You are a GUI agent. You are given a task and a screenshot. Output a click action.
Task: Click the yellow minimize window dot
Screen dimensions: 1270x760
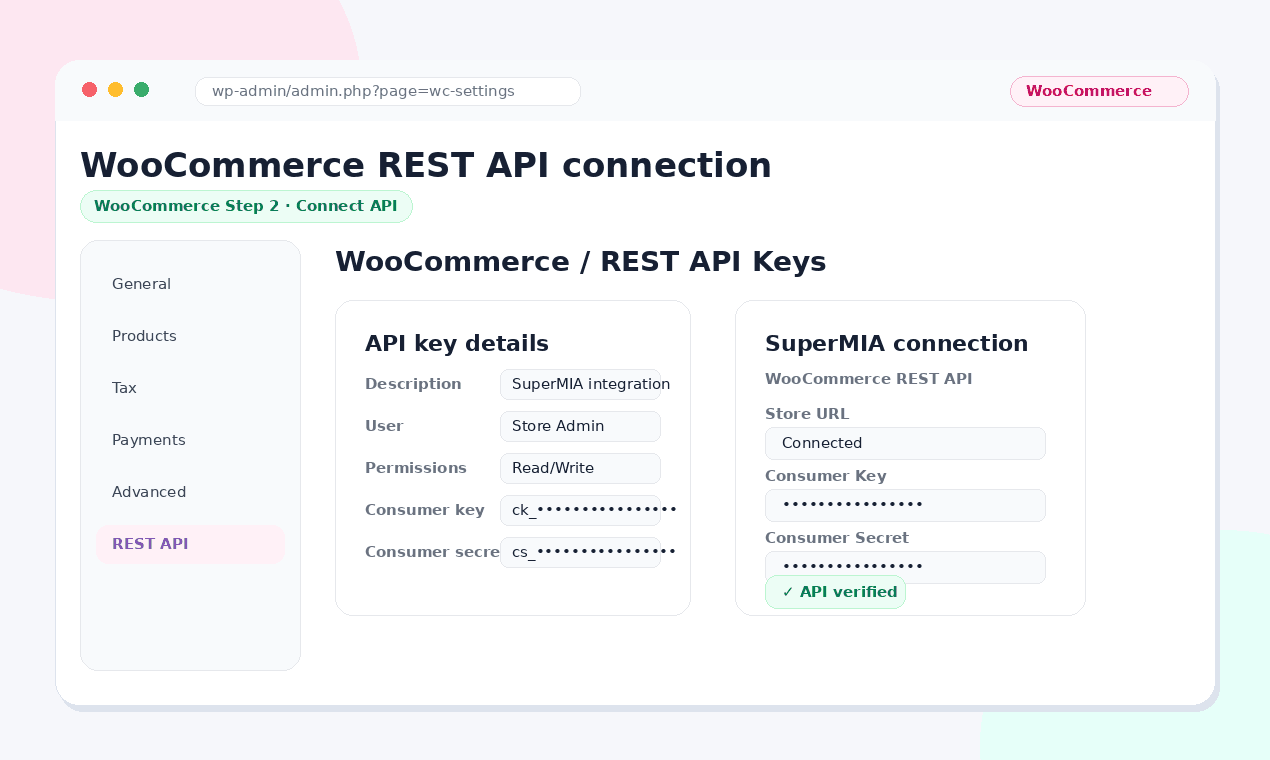point(115,90)
